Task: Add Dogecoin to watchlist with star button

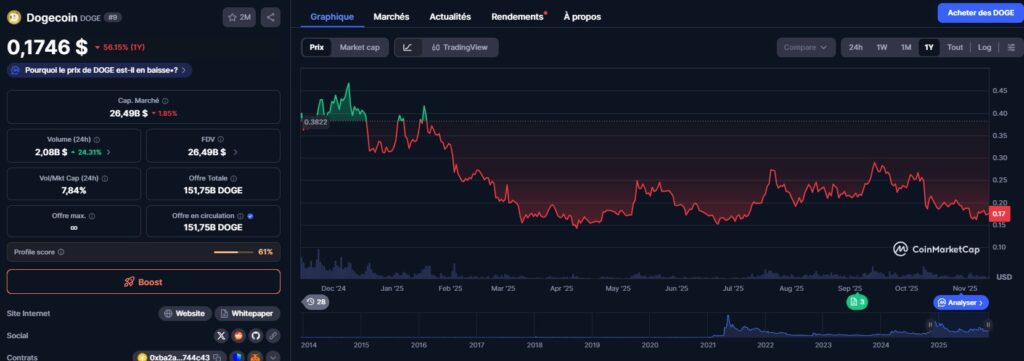Action: pyautogui.click(x=239, y=18)
